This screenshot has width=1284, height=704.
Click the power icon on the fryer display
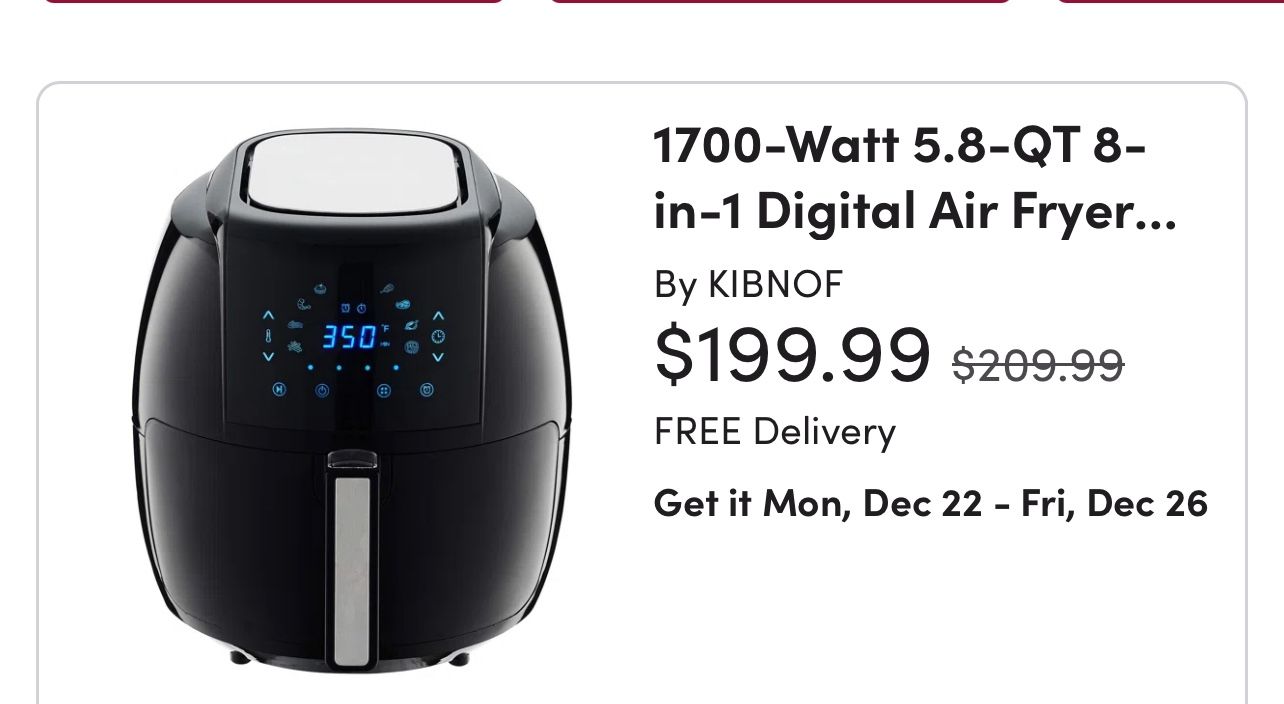click(322, 390)
